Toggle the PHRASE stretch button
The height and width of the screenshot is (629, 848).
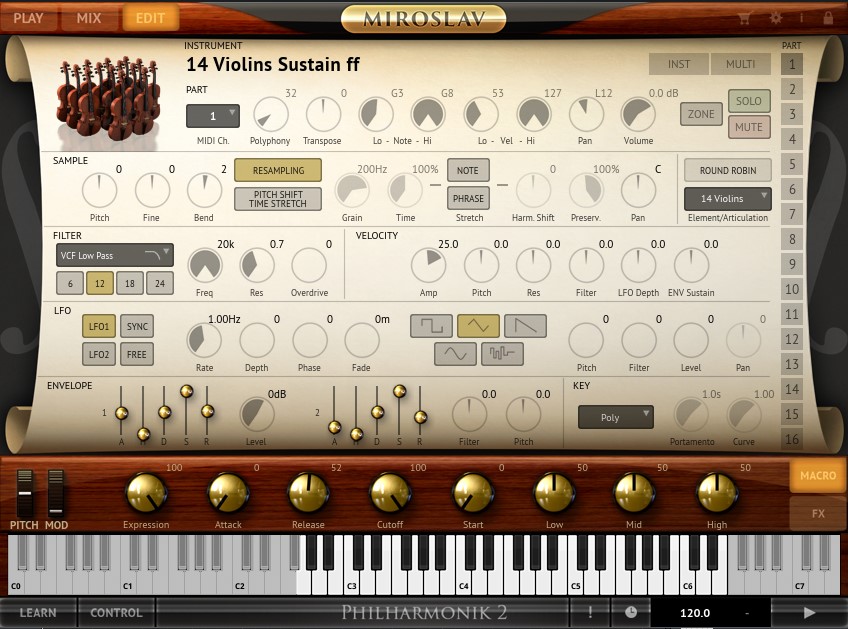(468, 198)
